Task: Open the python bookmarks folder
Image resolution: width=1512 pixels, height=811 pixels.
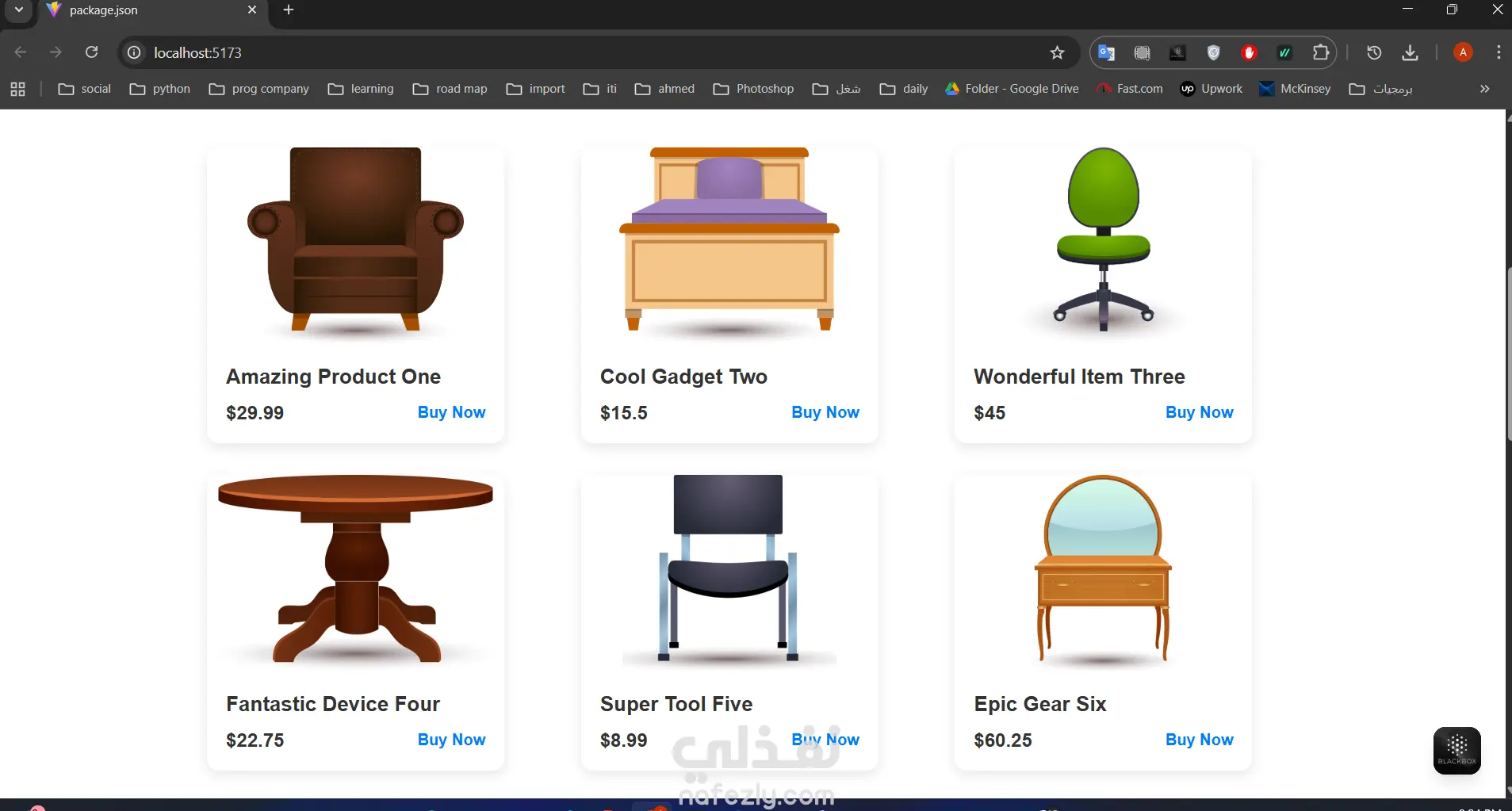Action: pos(160,89)
